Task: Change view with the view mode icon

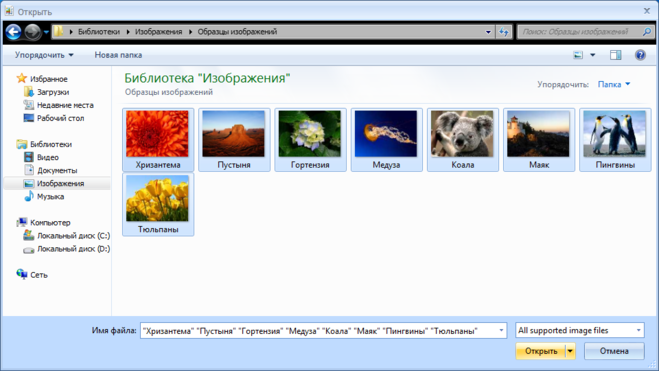Action: click(578, 55)
